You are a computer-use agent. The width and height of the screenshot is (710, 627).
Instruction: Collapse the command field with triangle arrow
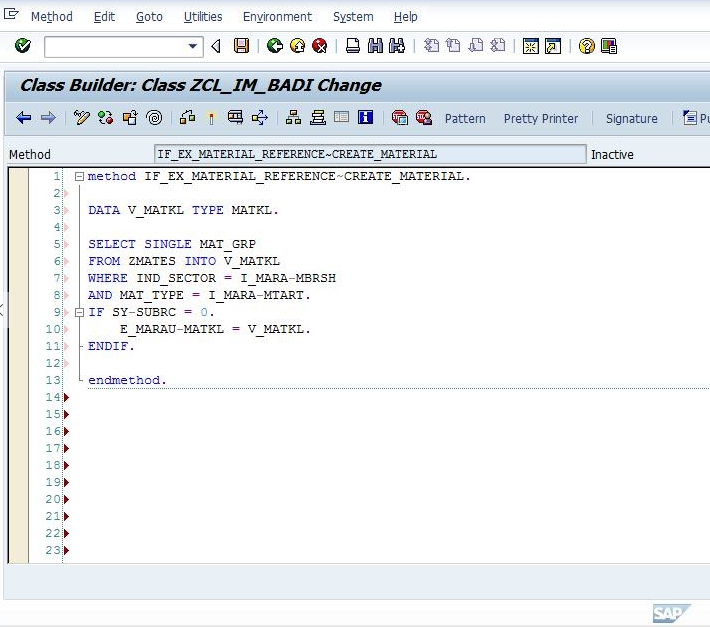216,46
